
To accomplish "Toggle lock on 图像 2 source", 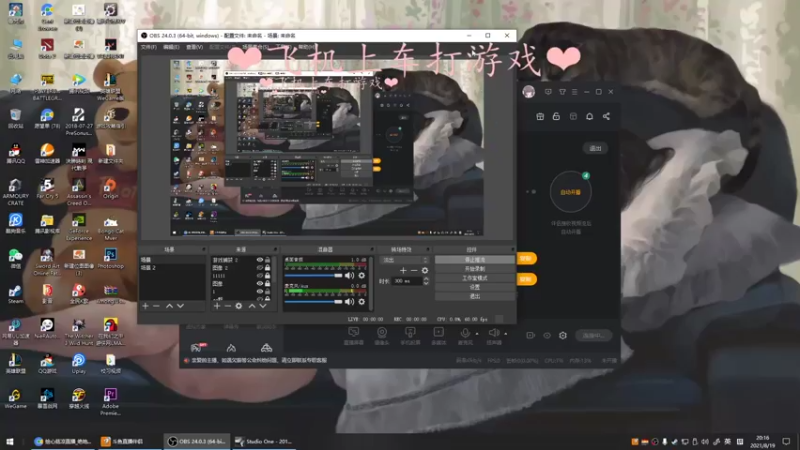I will 267,268.
